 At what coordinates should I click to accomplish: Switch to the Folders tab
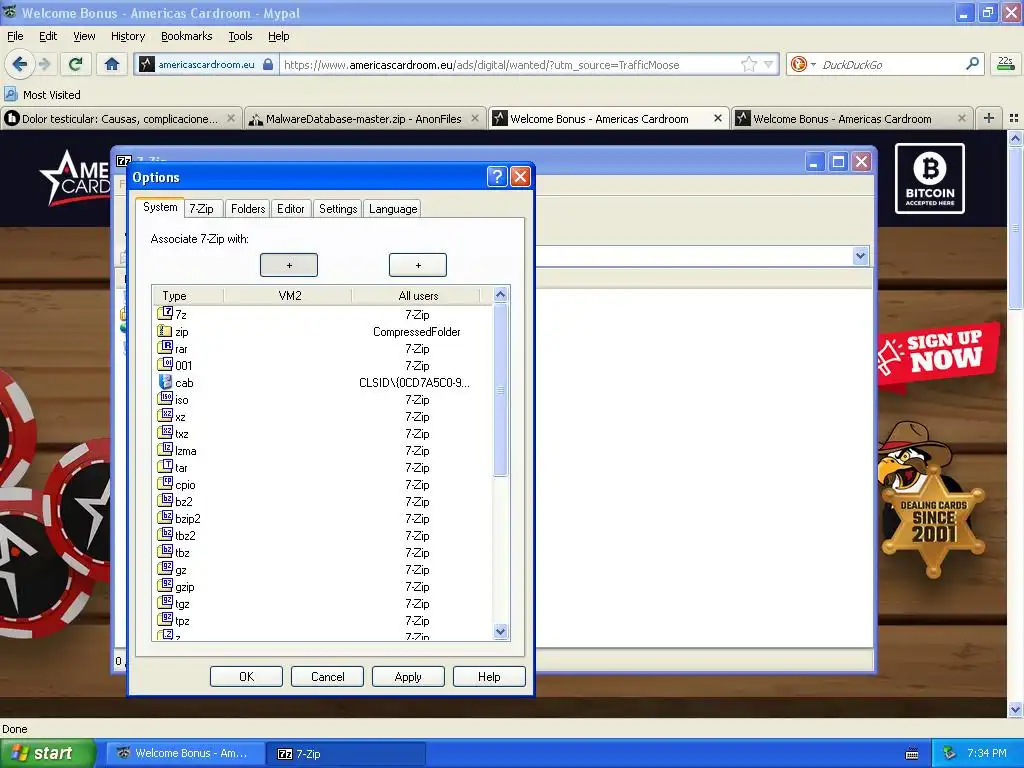click(248, 209)
